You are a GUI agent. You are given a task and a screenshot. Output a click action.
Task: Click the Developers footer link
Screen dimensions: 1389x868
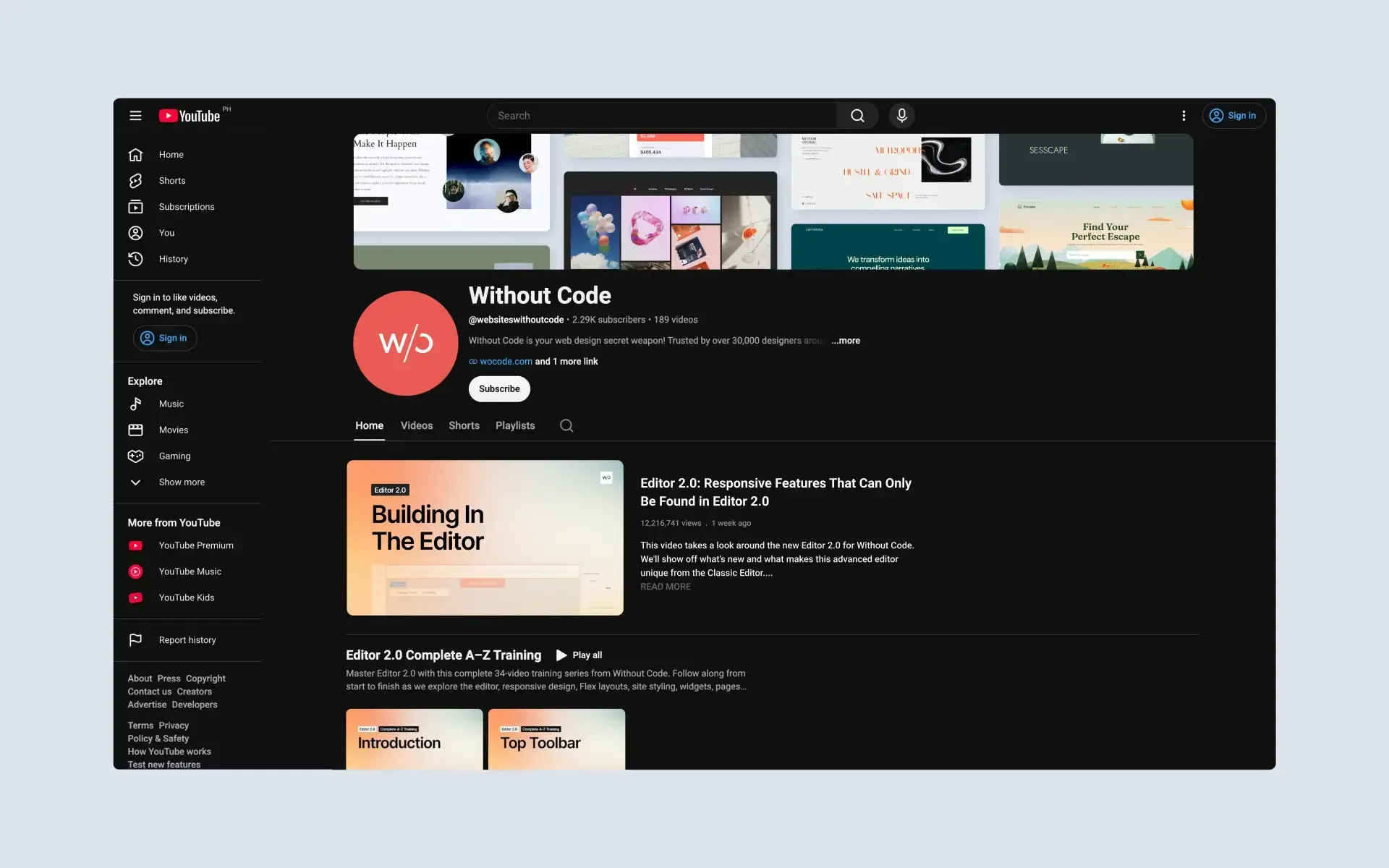(195, 705)
